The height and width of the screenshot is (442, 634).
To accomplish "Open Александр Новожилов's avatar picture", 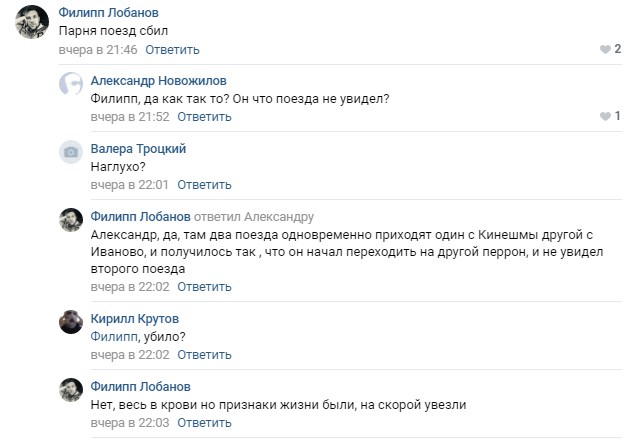I will pyautogui.click(x=71, y=84).
